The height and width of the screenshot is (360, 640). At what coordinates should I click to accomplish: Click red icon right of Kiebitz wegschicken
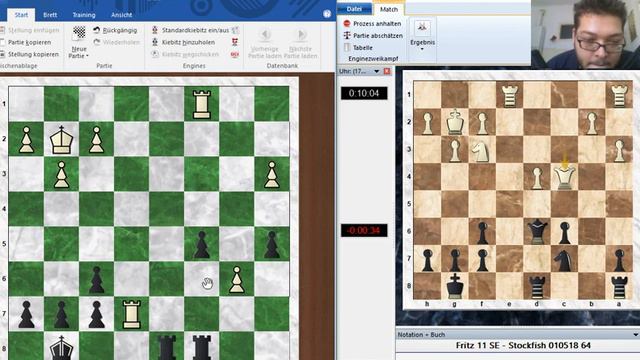[235, 54]
